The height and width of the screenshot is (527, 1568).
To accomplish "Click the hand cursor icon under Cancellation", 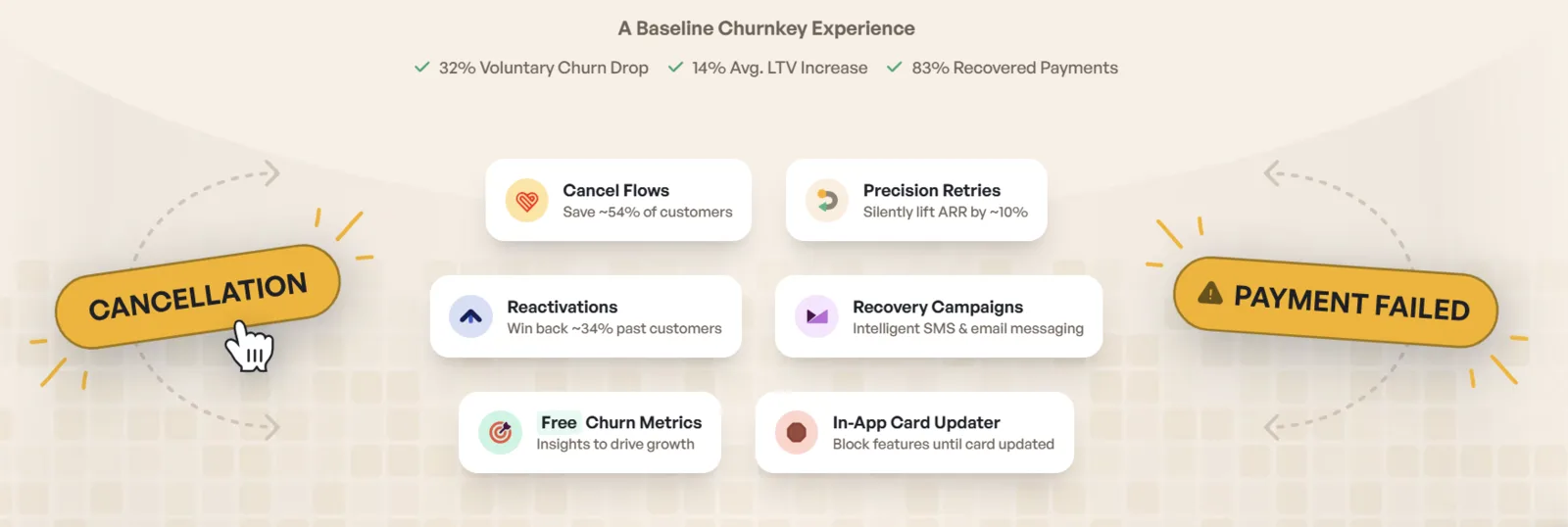I will coord(250,347).
